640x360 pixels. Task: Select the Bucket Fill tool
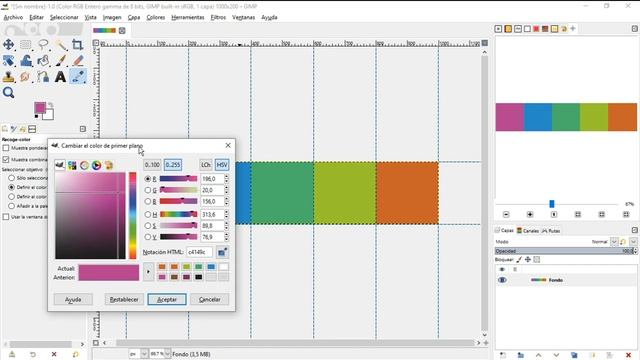click(43, 61)
